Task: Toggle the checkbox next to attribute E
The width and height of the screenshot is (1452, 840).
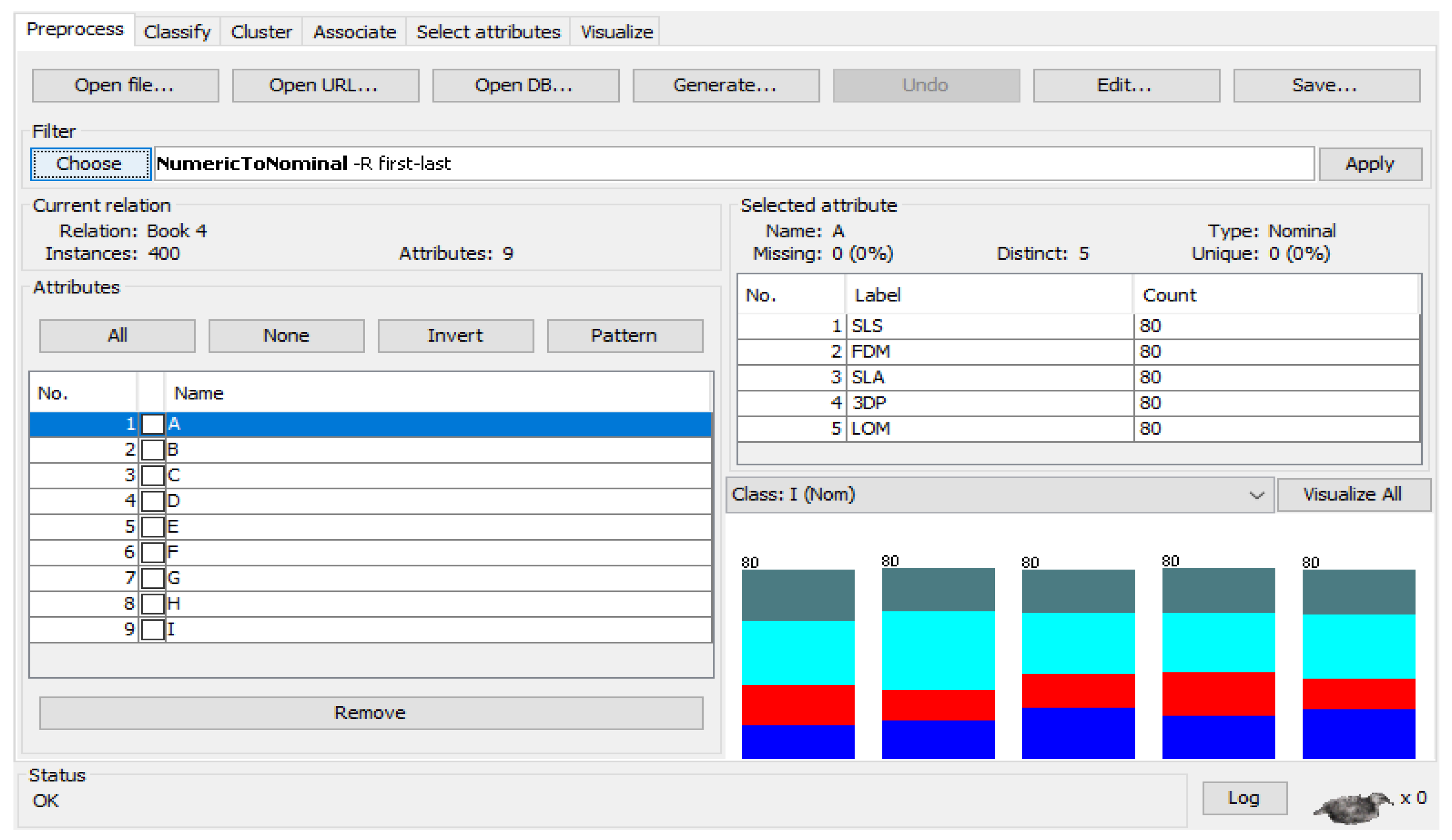Action: click(x=153, y=527)
